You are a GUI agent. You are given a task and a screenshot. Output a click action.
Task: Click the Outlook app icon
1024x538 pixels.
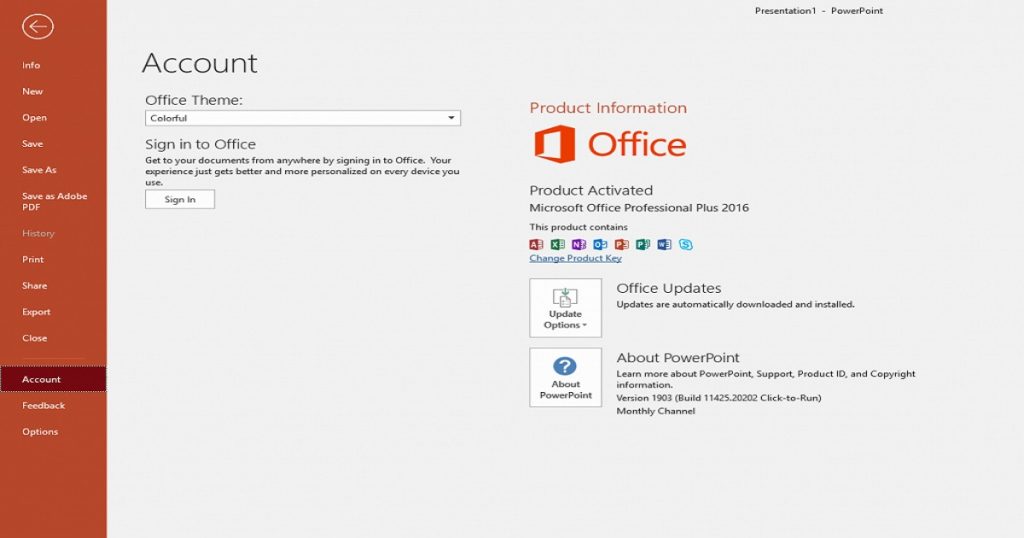600,244
